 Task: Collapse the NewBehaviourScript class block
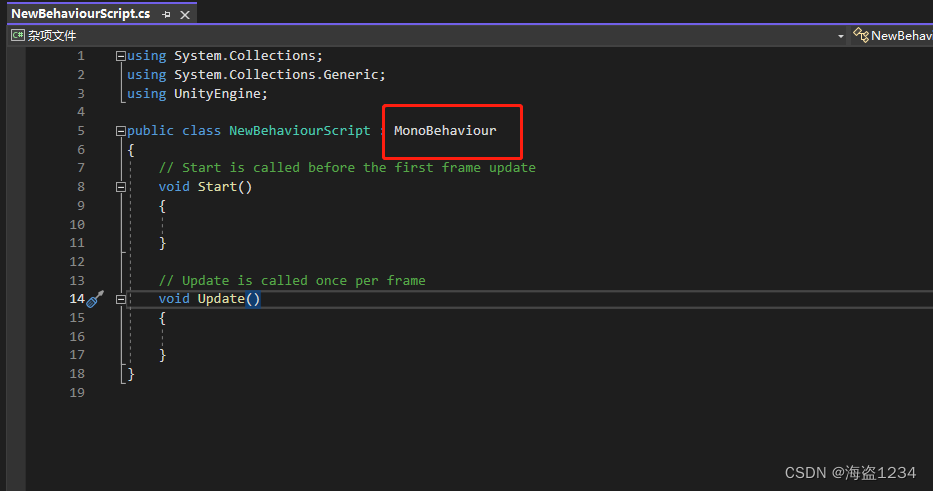121,131
